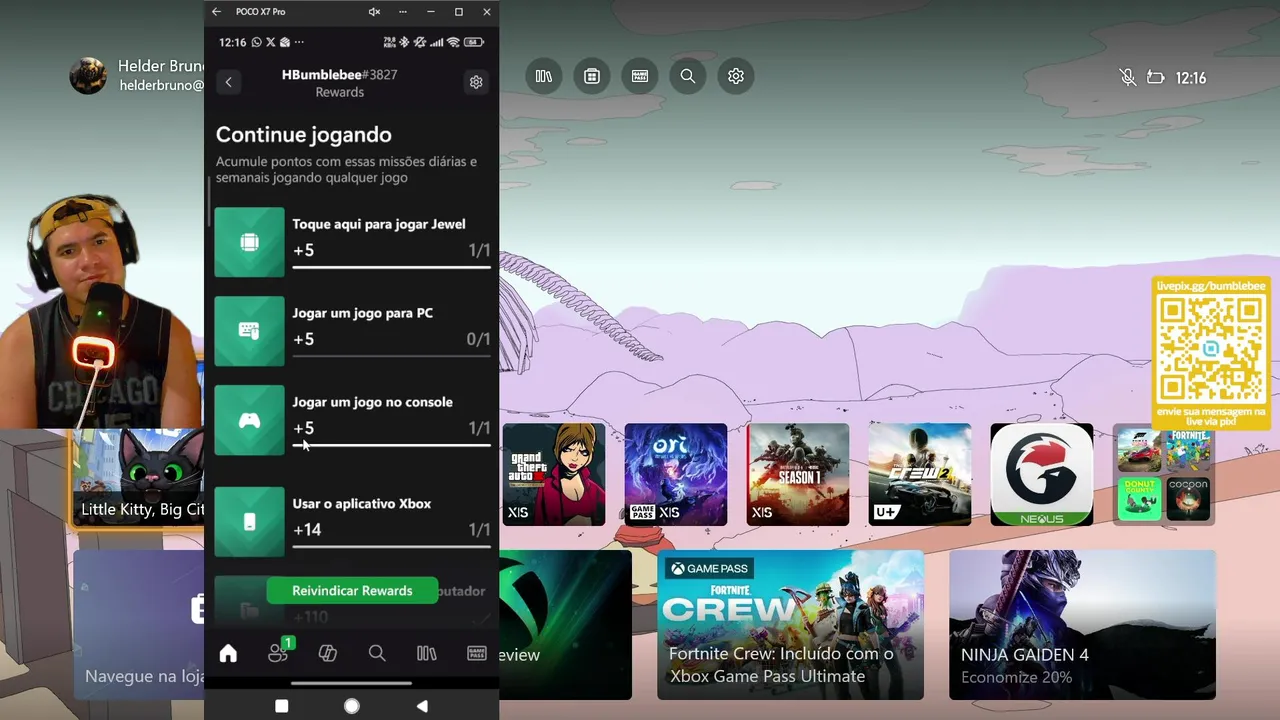Click the WhatsApp notification icon in phone status bar

(257, 42)
